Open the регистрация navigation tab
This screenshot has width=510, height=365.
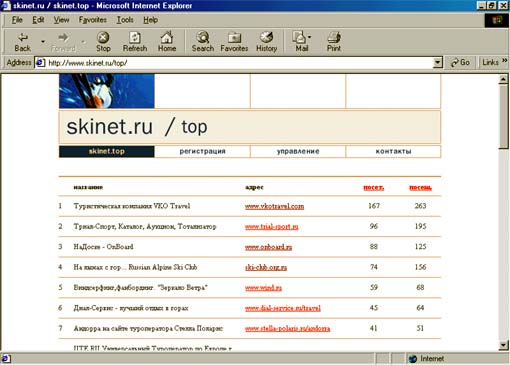[x=202, y=151]
